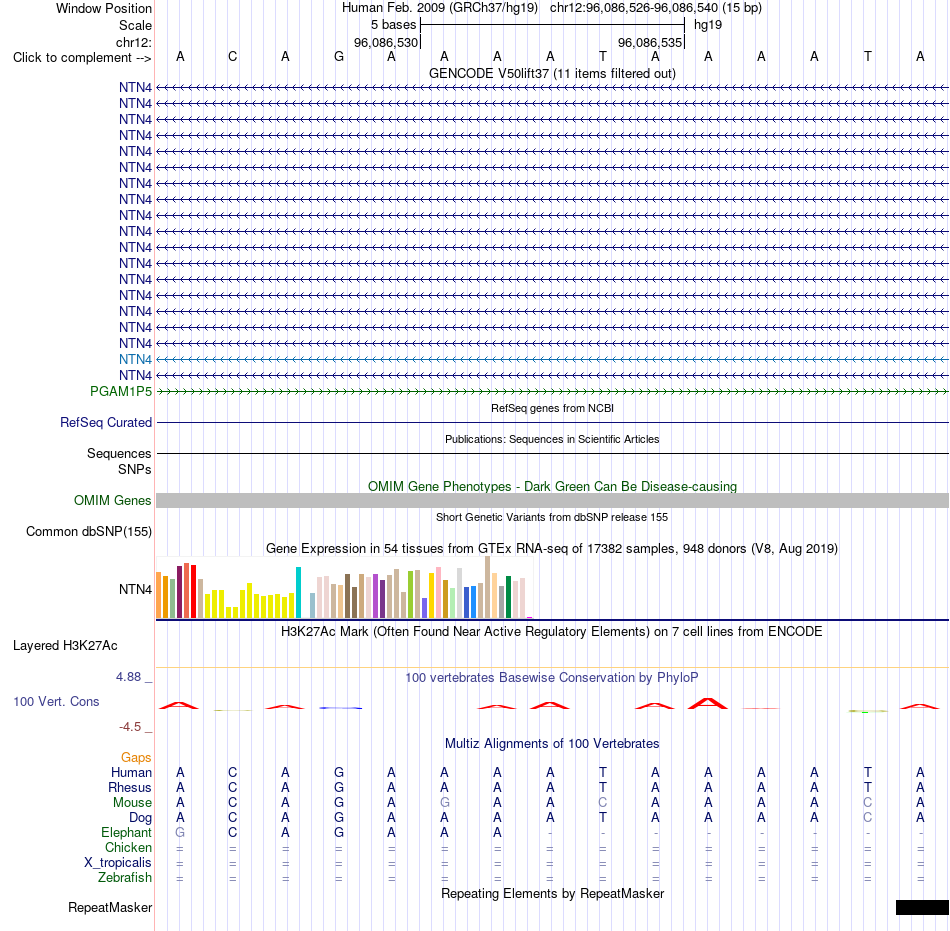The width and height of the screenshot is (950, 931).
Task: Open '100 vertebrates Basewise Conservation by PhyloP' title
Action: pos(552,677)
